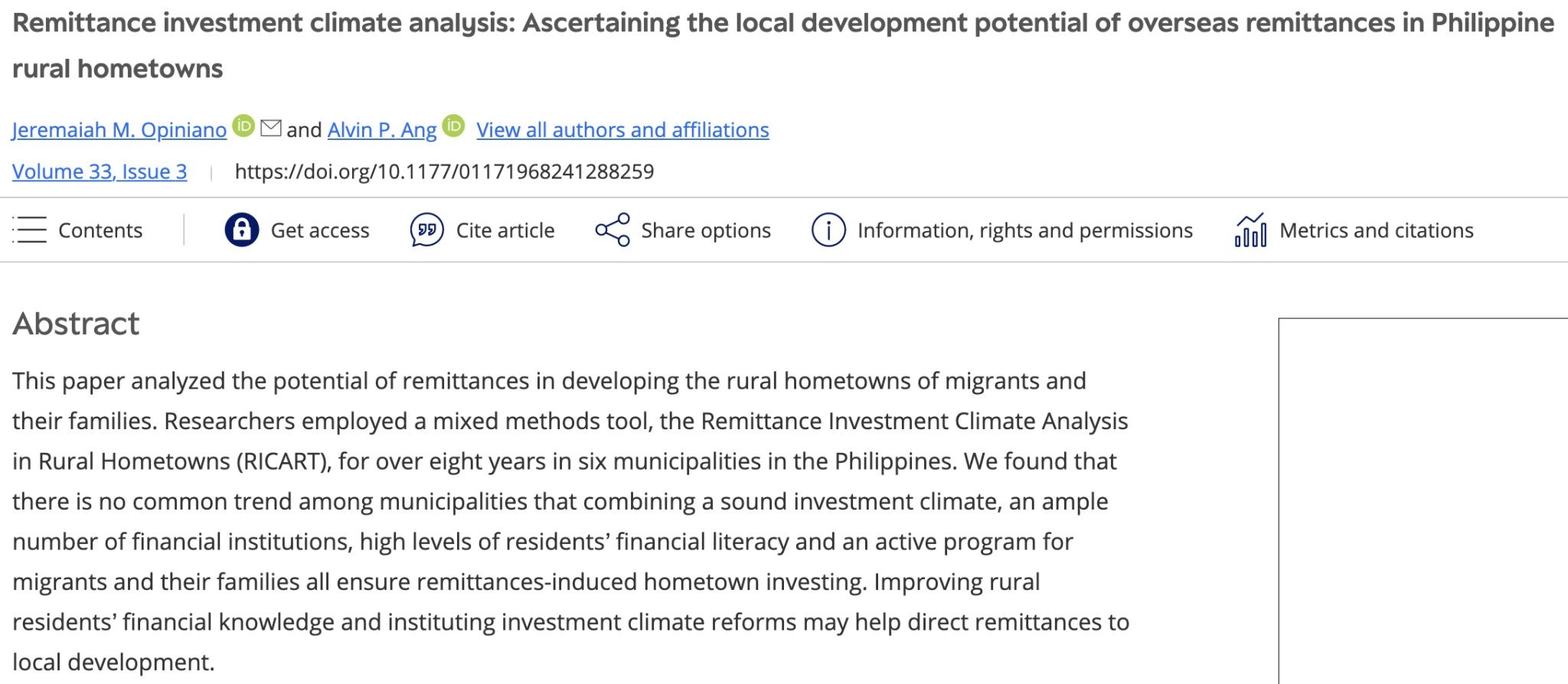Viewport: 1568px width, 684px height.
Task: Expand the Contents menu label
Action: (100, 230)
